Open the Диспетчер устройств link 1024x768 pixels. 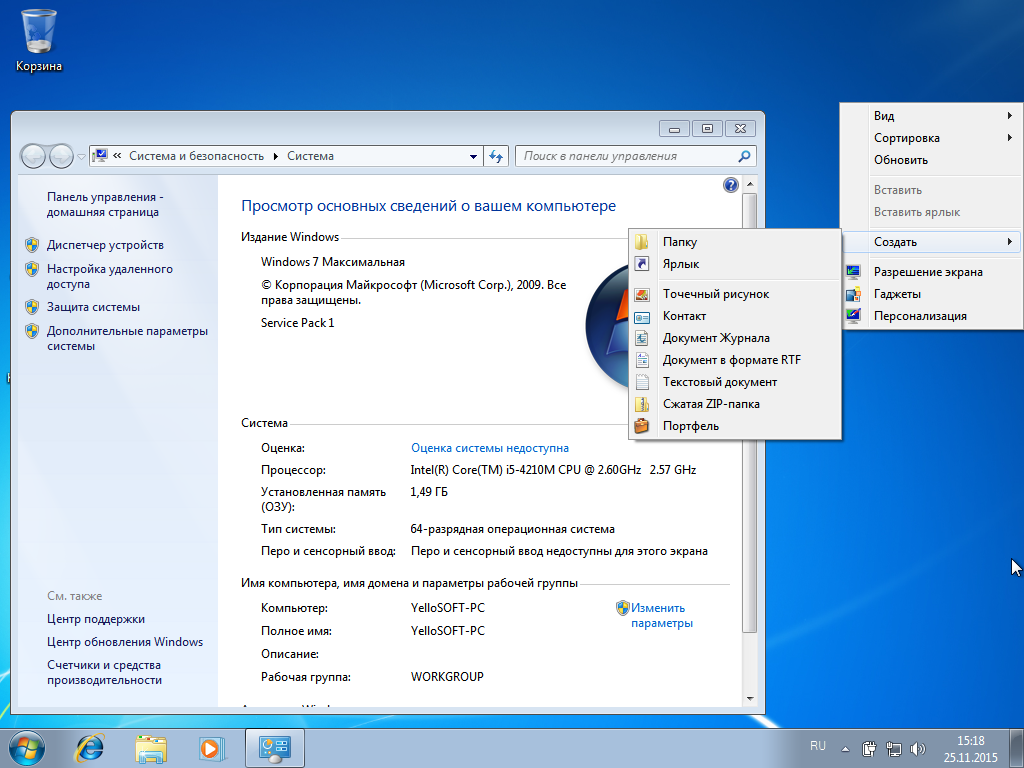pyautogui.click(x=105, y=245)
